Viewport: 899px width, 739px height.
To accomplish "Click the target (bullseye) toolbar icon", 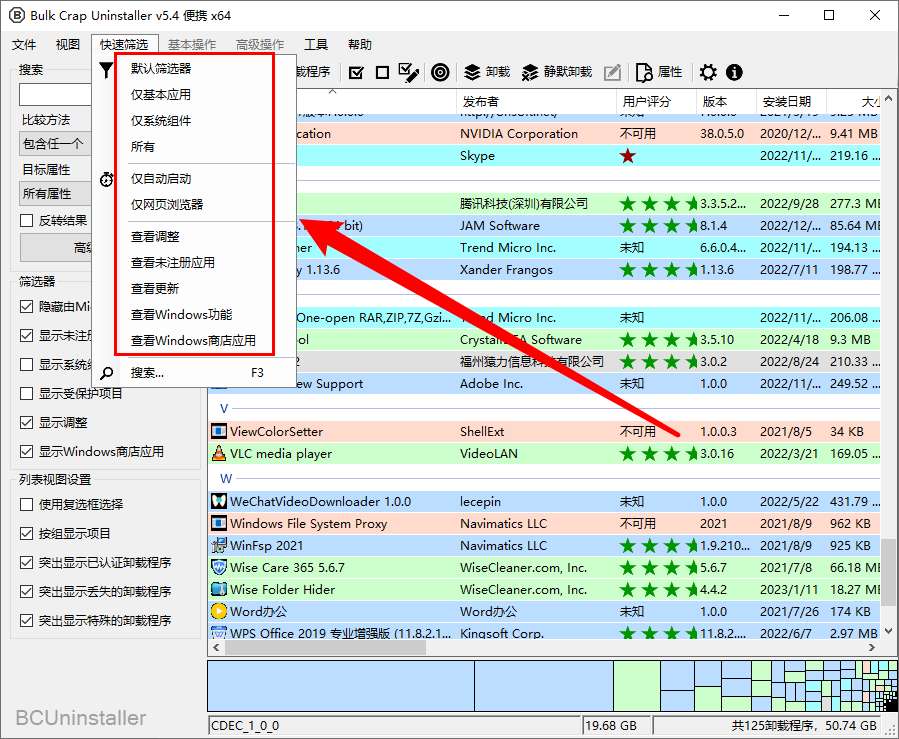I will [440, 72].
